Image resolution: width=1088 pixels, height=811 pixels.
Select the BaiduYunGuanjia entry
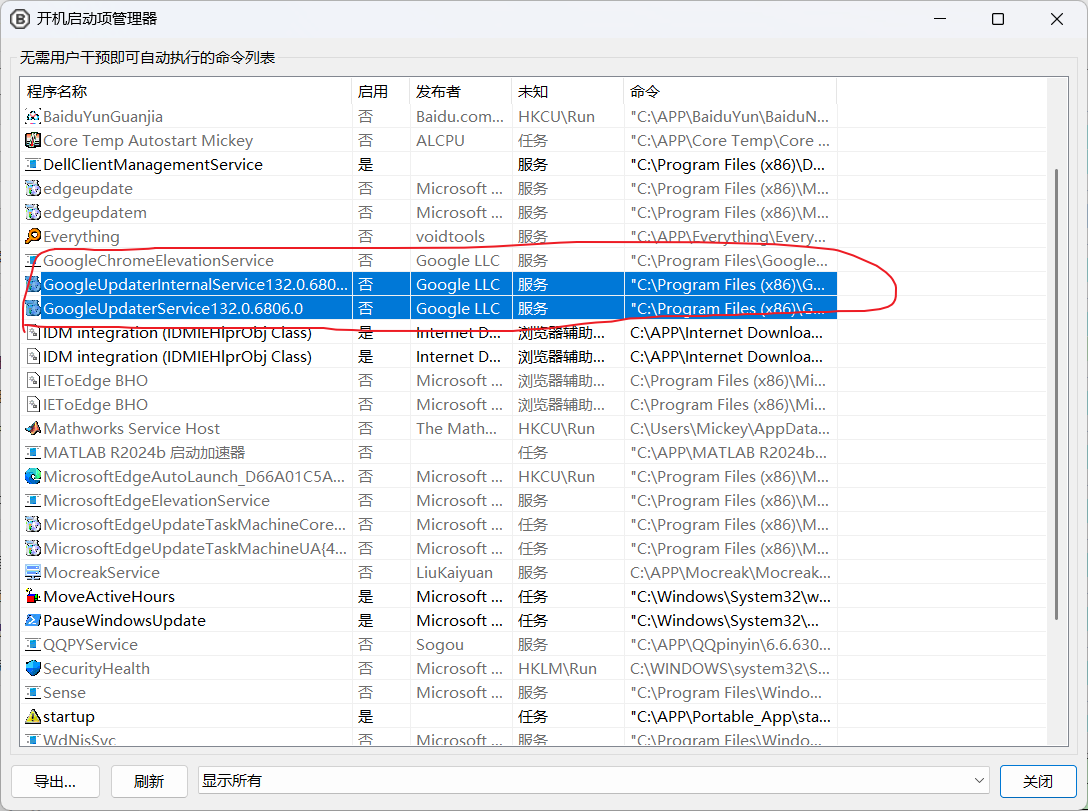coord(103,117)
